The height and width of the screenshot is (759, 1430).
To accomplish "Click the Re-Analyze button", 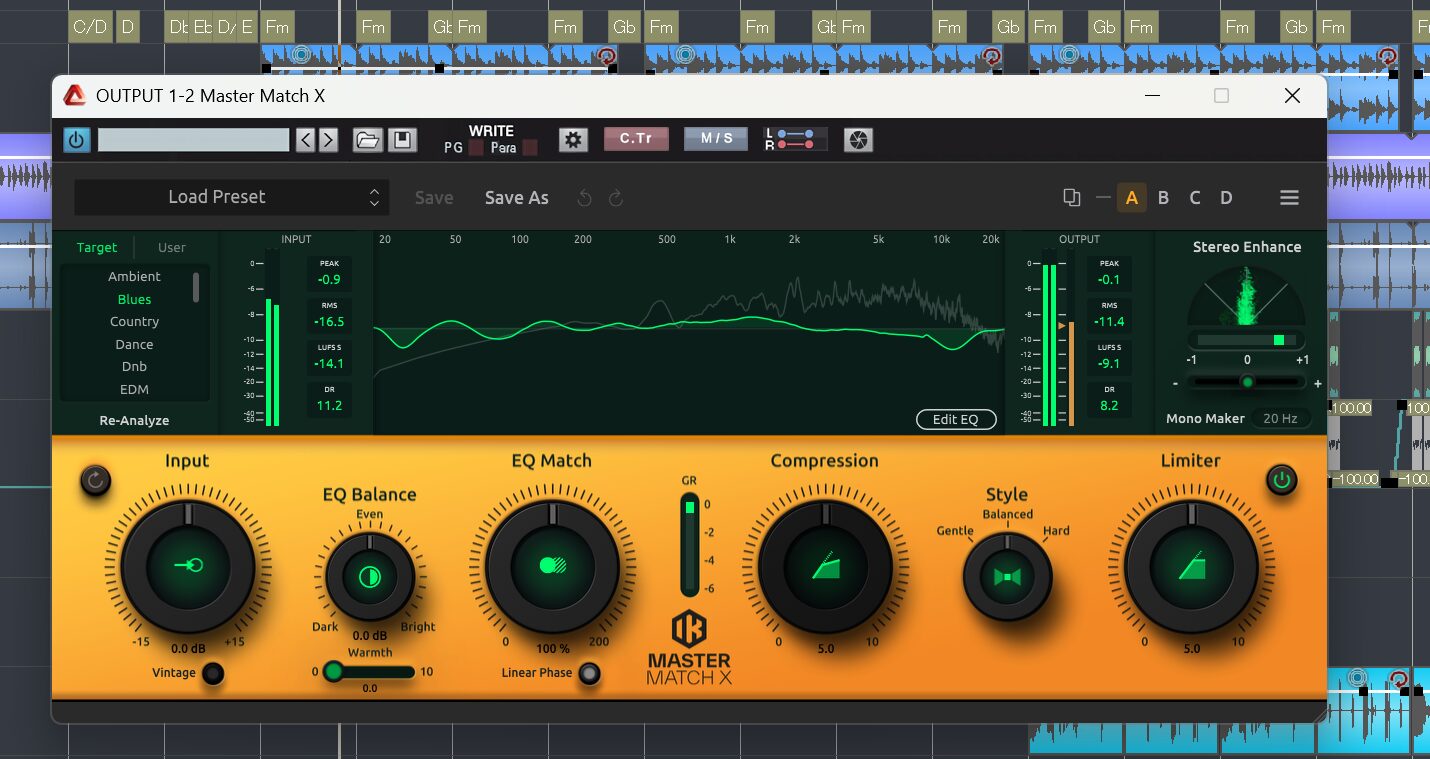I will 134,421.
